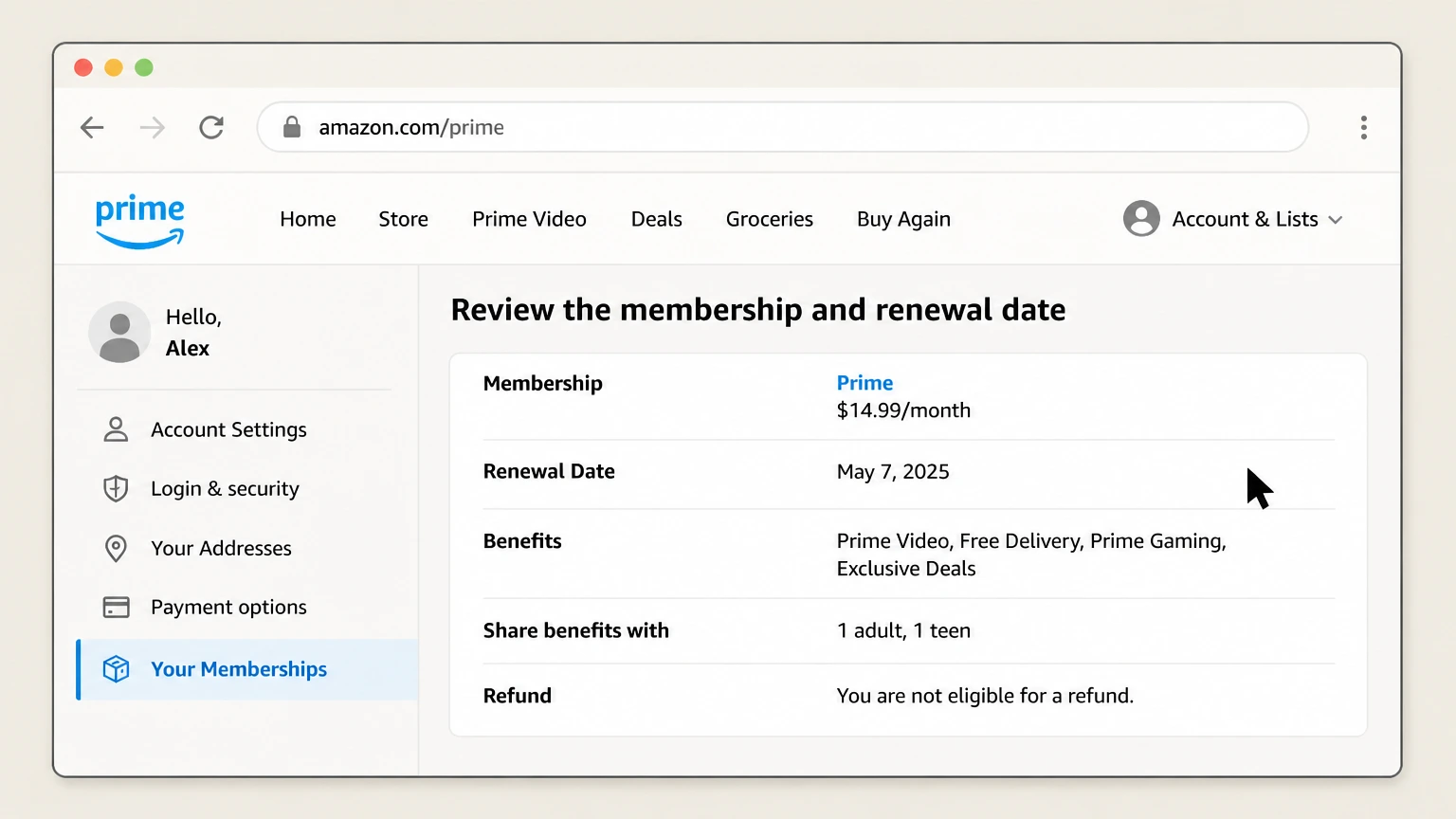Expand the Account & Lists chevron

click(1336, 220)
